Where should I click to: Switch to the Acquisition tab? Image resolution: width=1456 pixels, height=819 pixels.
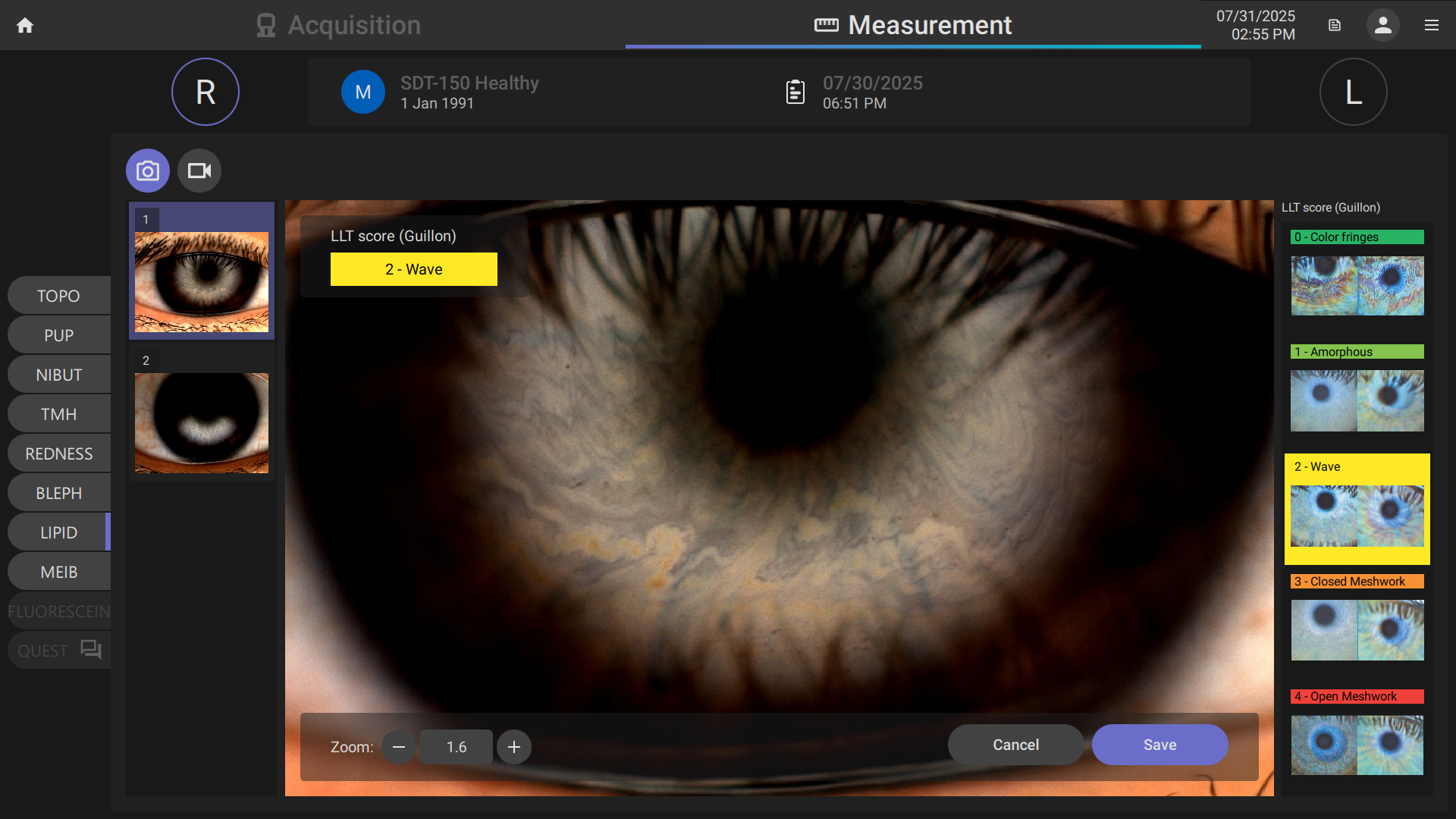(339, 25)
